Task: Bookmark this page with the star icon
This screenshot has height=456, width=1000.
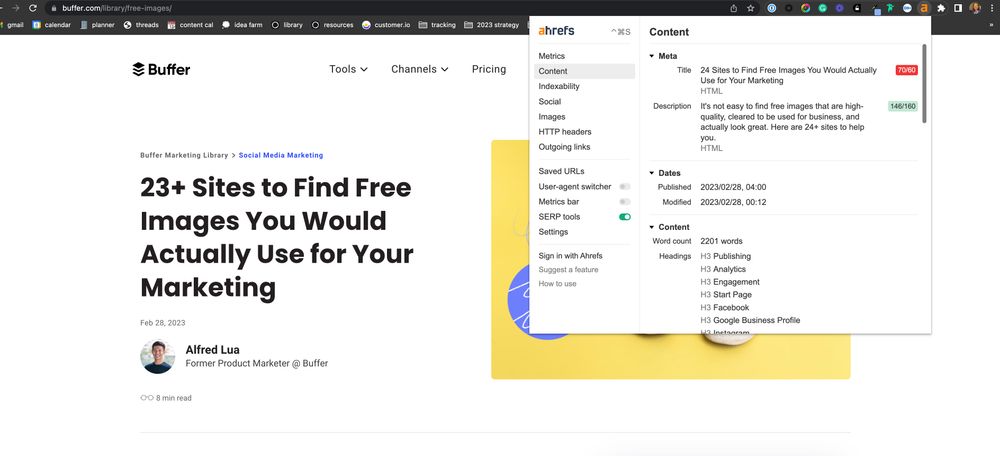Action: pyautogui.click(x=751, y=8)
